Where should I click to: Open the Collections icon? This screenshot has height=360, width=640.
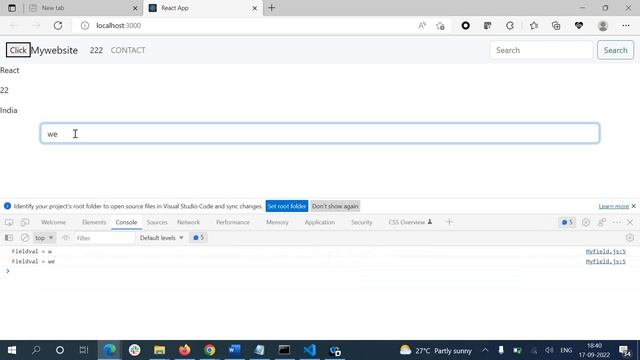pos(556,25)
